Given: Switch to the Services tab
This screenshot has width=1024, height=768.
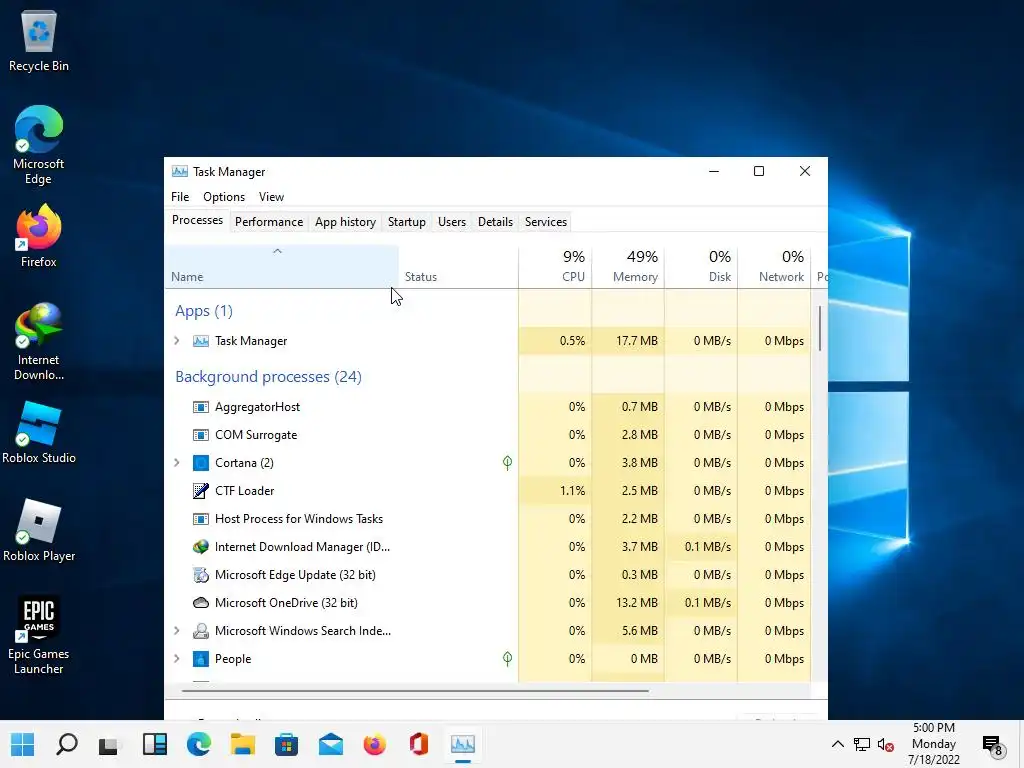Looking at the screenshot, I should coord(546,222).
